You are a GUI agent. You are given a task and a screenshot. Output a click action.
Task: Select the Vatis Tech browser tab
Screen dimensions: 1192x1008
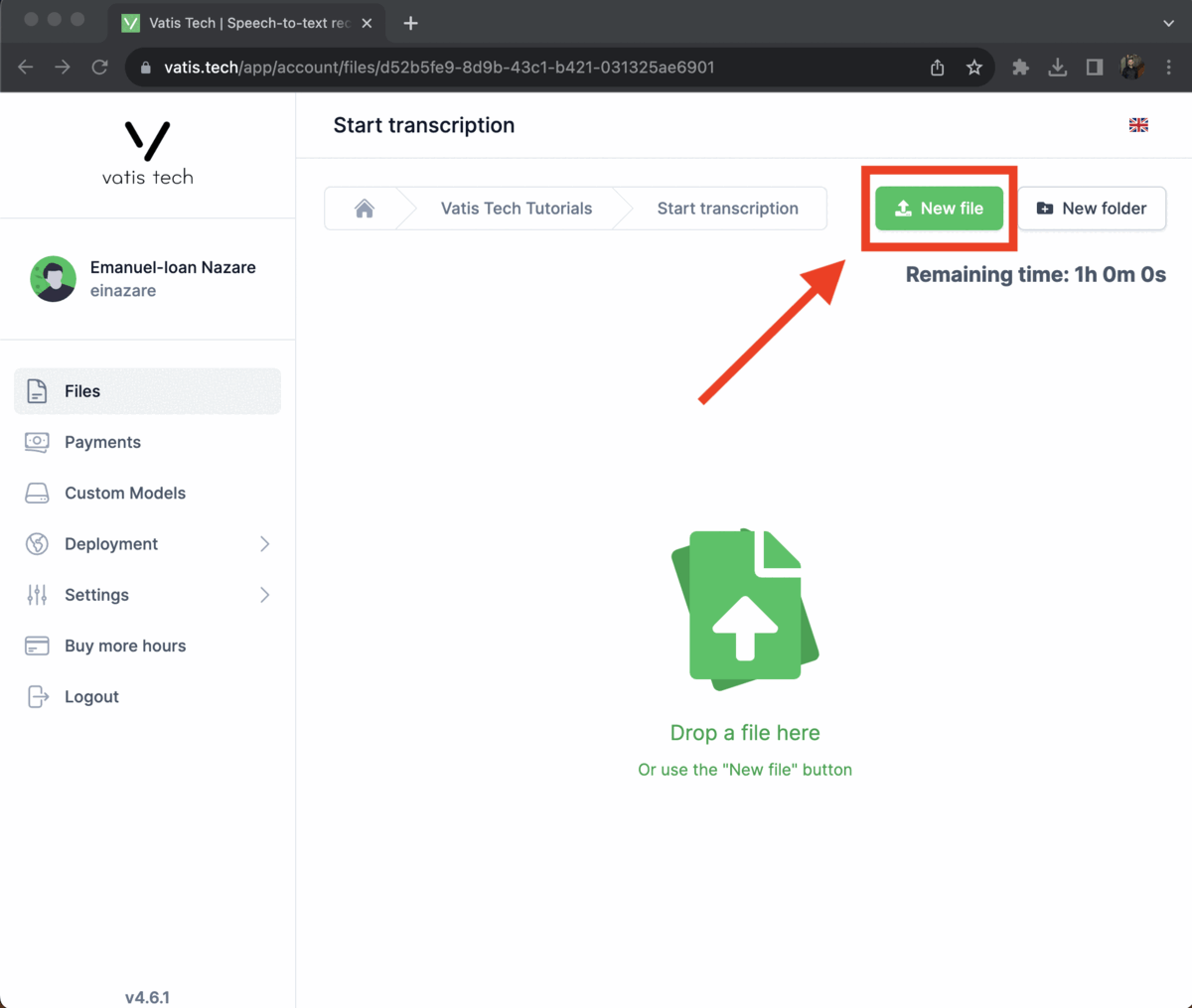click(245, 23)
